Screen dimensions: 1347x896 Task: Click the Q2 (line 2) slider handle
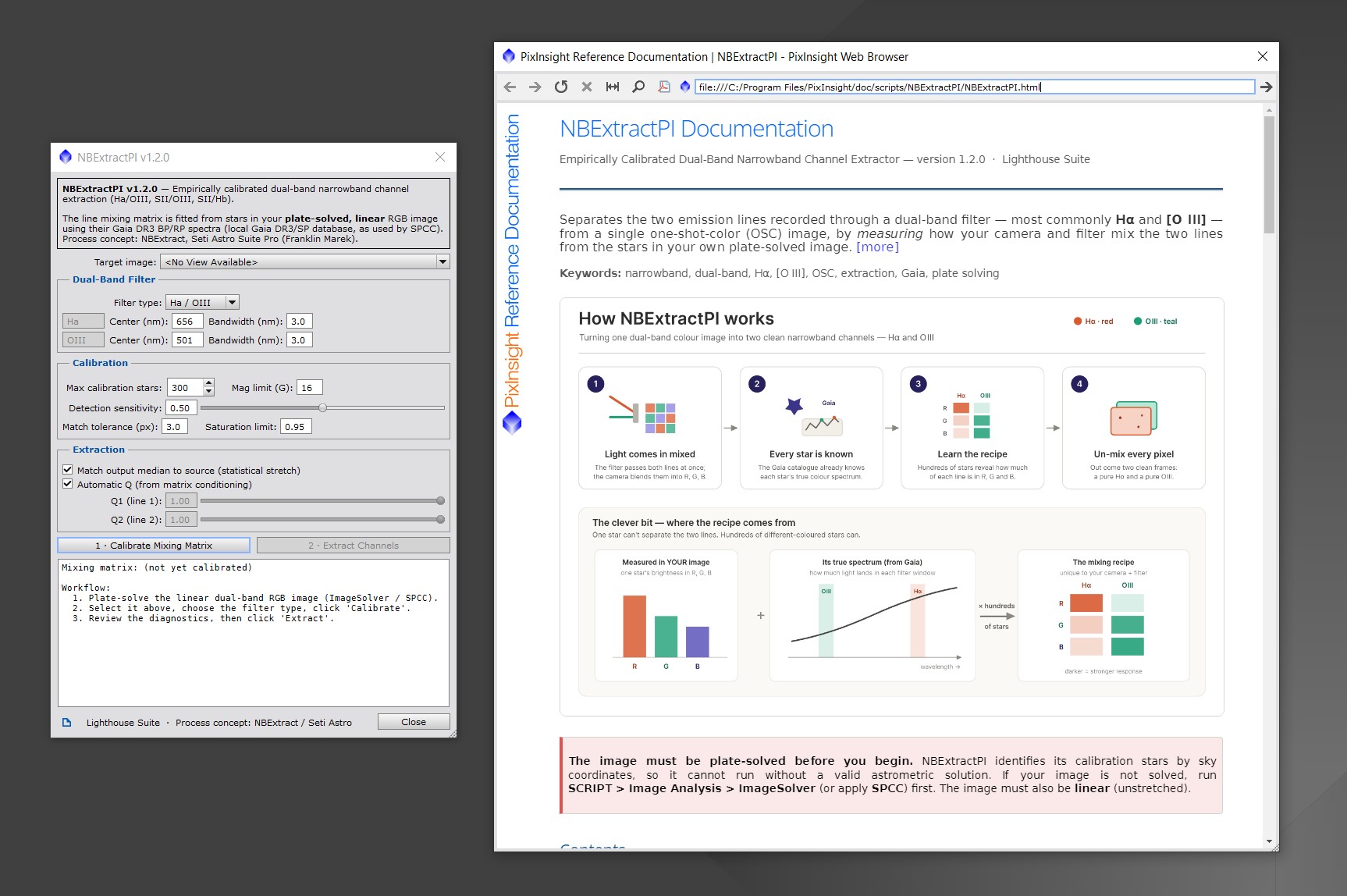(x=440, y=519)
